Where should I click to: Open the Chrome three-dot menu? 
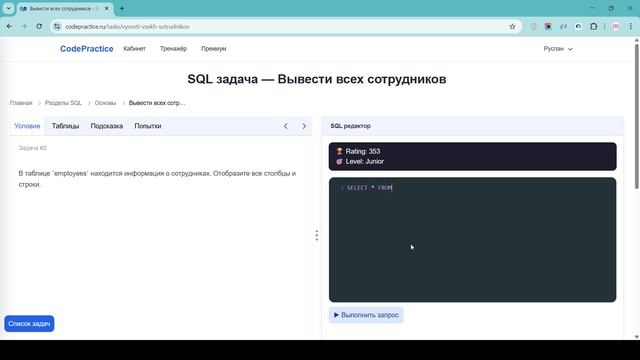click(x=631, y=27)
